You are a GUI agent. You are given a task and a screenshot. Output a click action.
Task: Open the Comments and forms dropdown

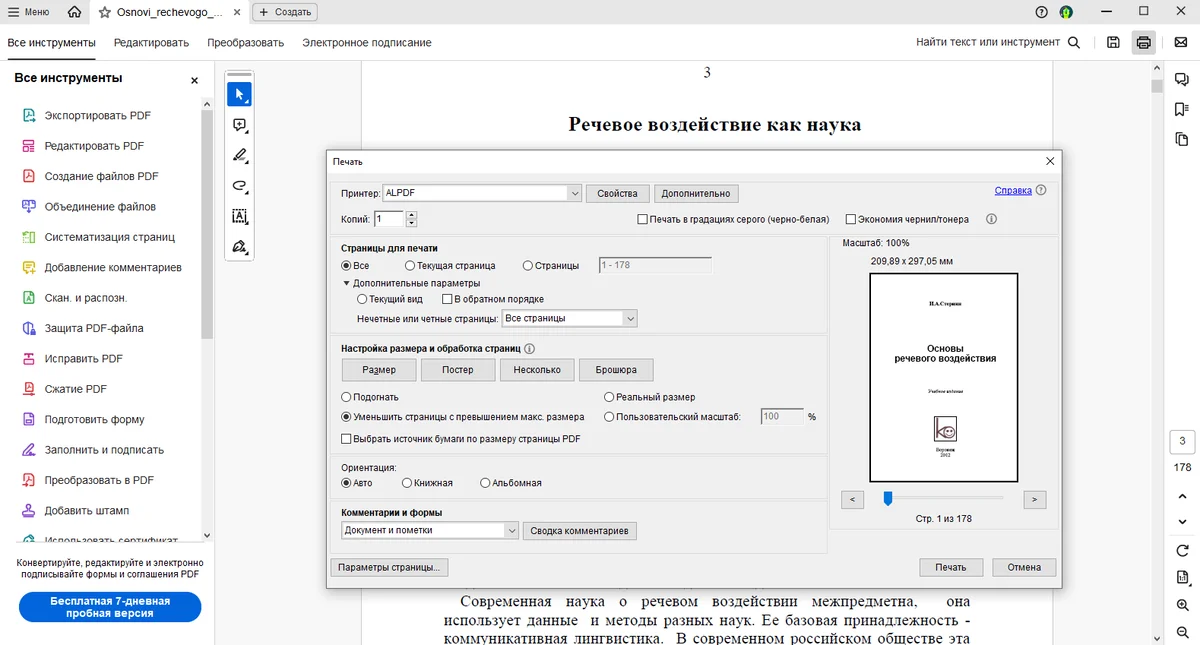(430, 531)
